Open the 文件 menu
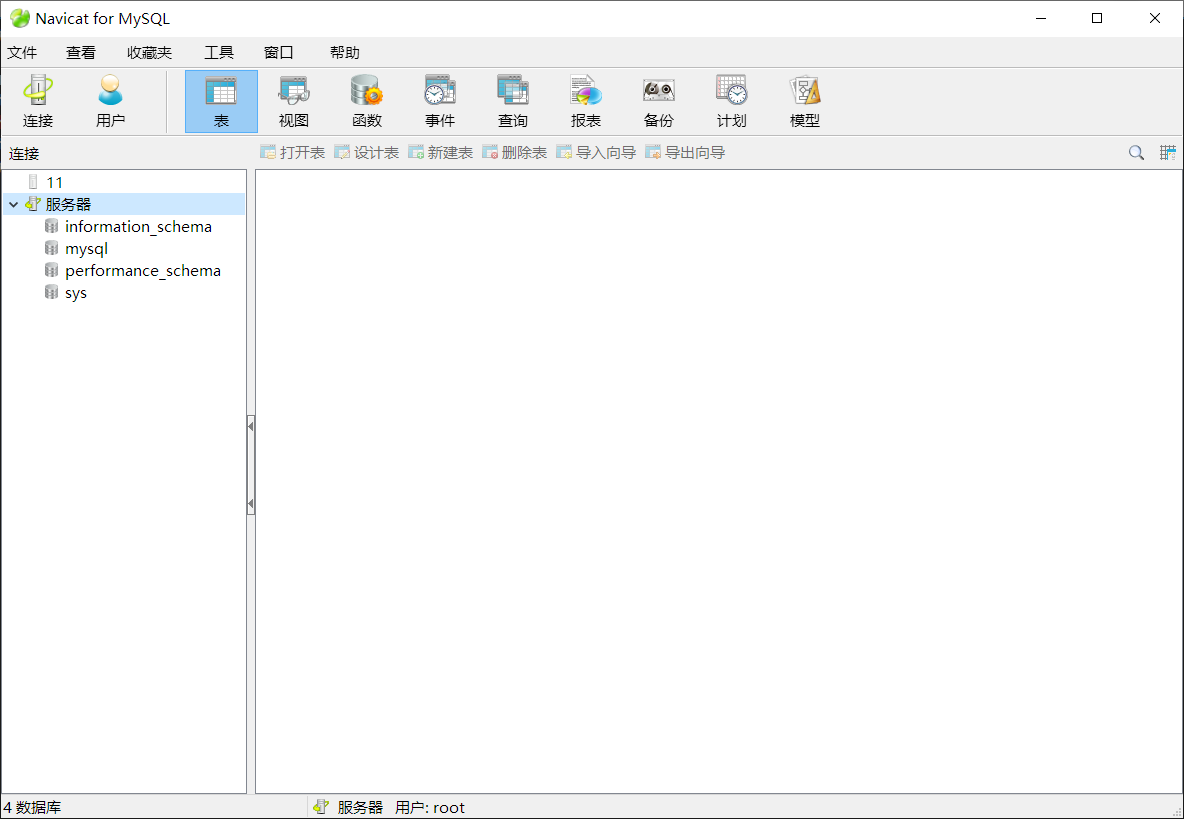1184x819 pixels. [22, 52]
